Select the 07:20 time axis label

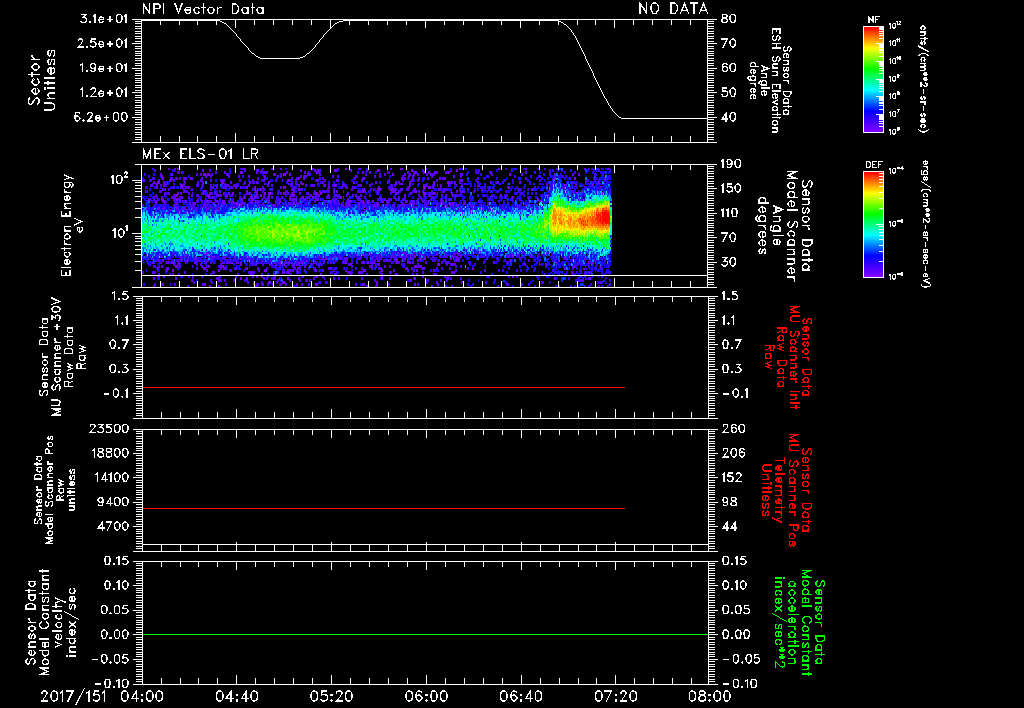pyautogui.click(x=615, y=696)
